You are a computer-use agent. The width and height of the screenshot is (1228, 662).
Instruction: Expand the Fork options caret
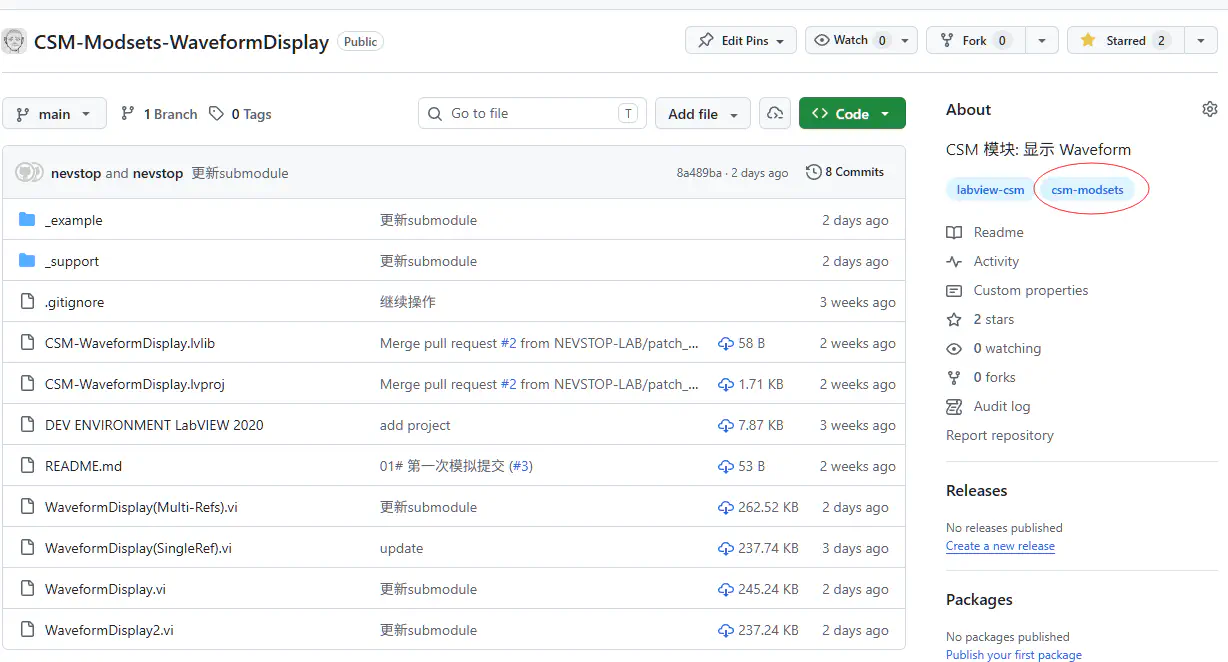point(1042,40)
